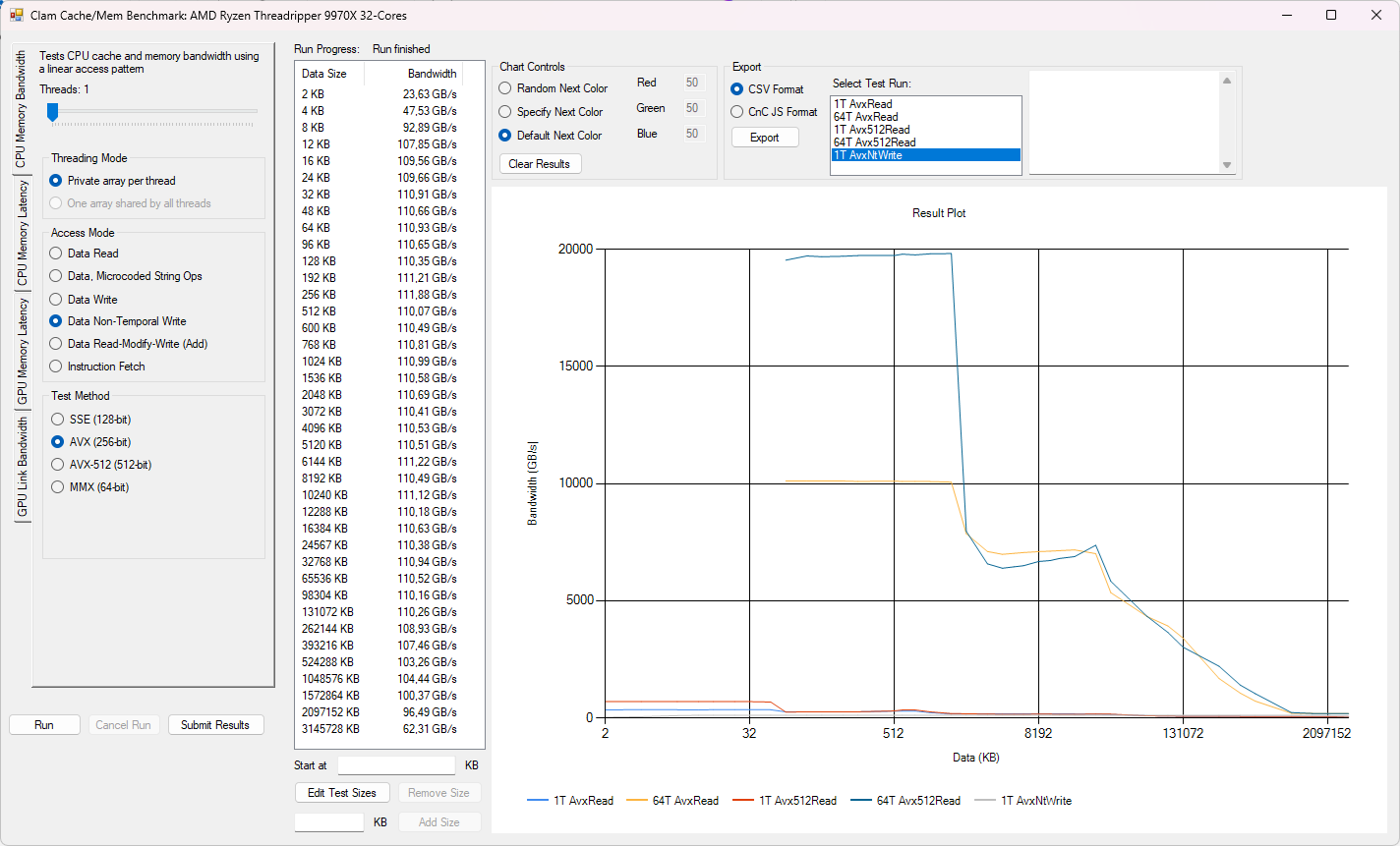The image size is (1400, 846).
Task: Open the GPU Memory Latency tab
Action: tap(23, 353)
